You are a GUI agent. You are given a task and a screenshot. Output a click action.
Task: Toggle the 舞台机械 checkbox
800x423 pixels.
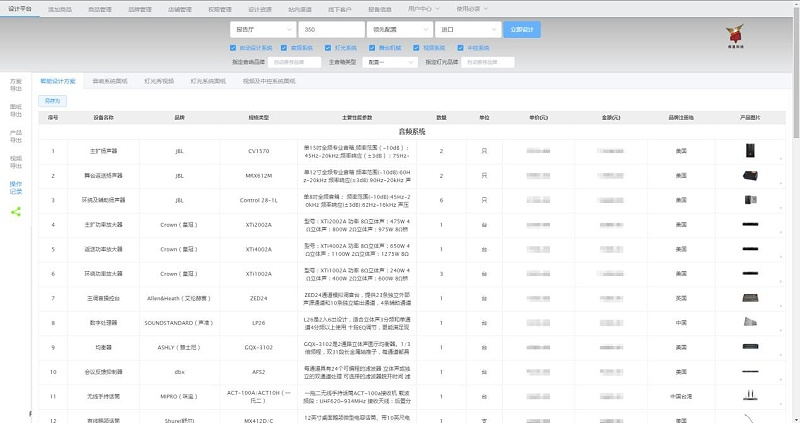(372, 48)
